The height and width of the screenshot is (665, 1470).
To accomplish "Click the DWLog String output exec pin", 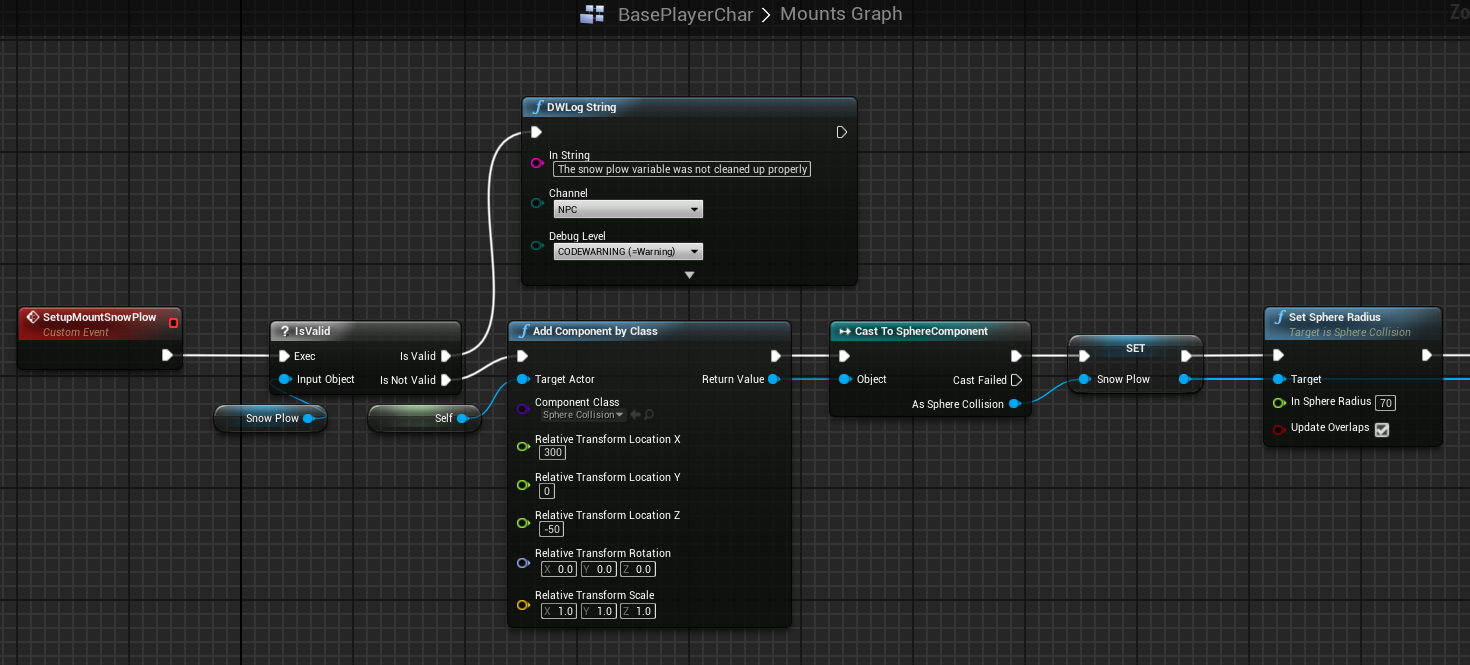I will pos(841,132).
